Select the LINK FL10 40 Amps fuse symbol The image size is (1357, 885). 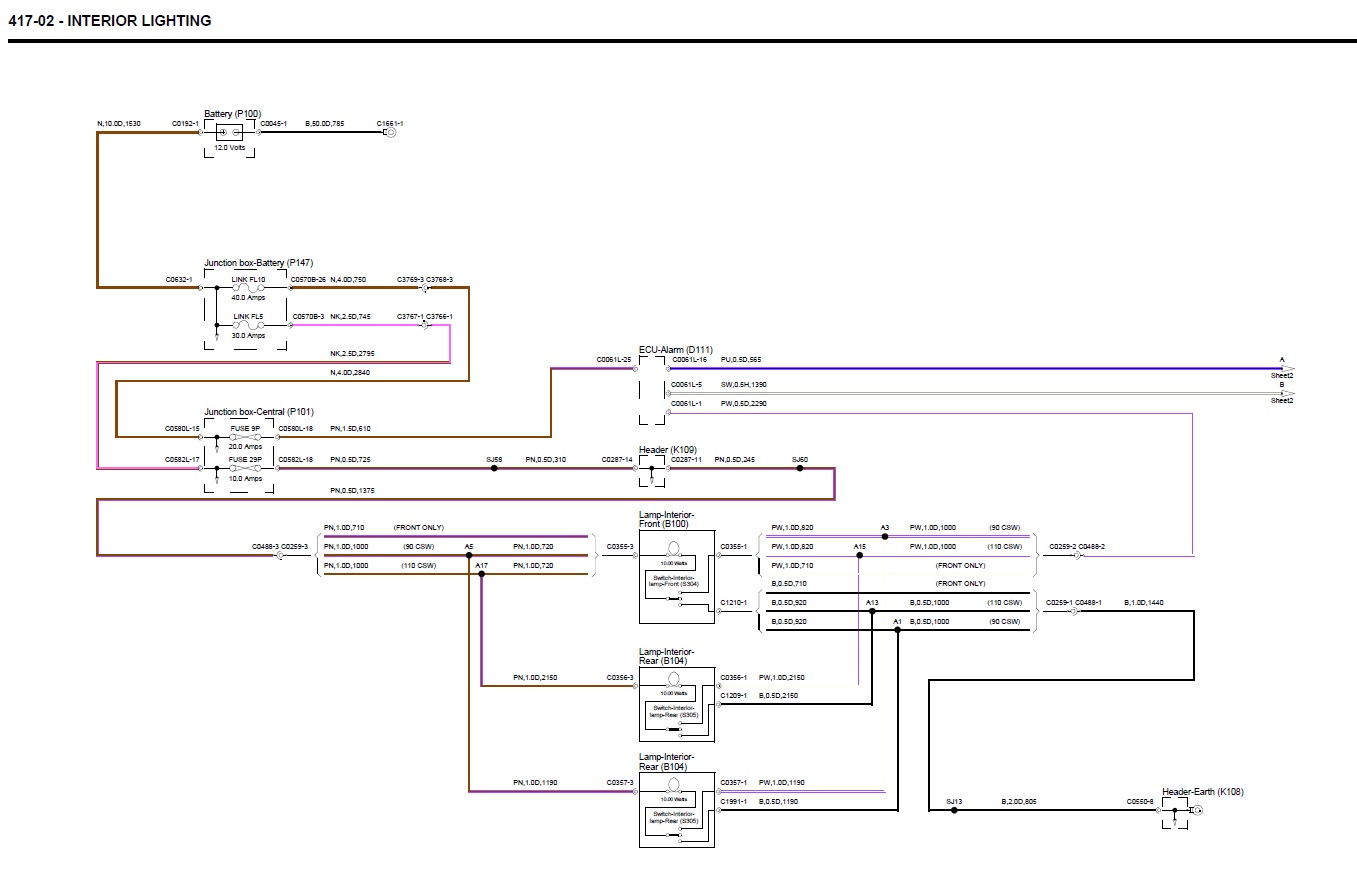247,287
